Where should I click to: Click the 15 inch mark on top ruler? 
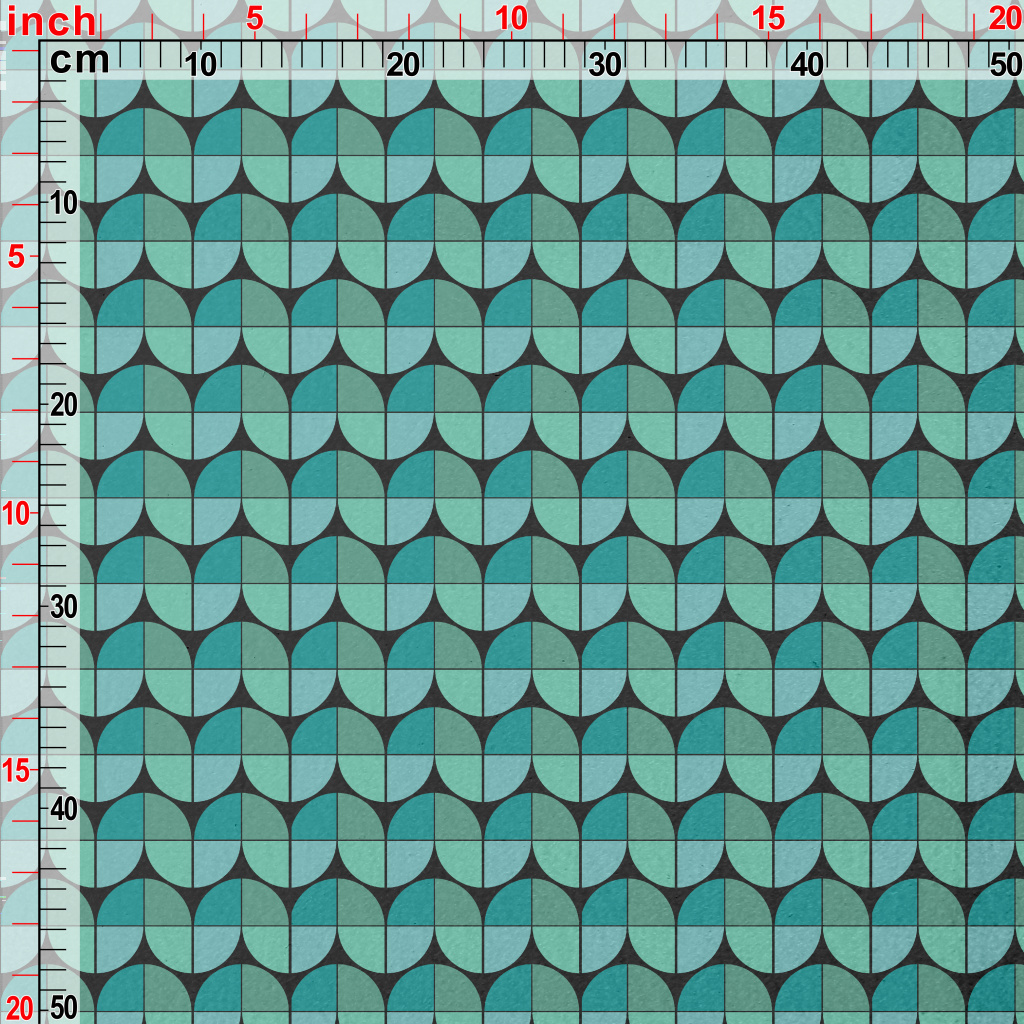768,19
